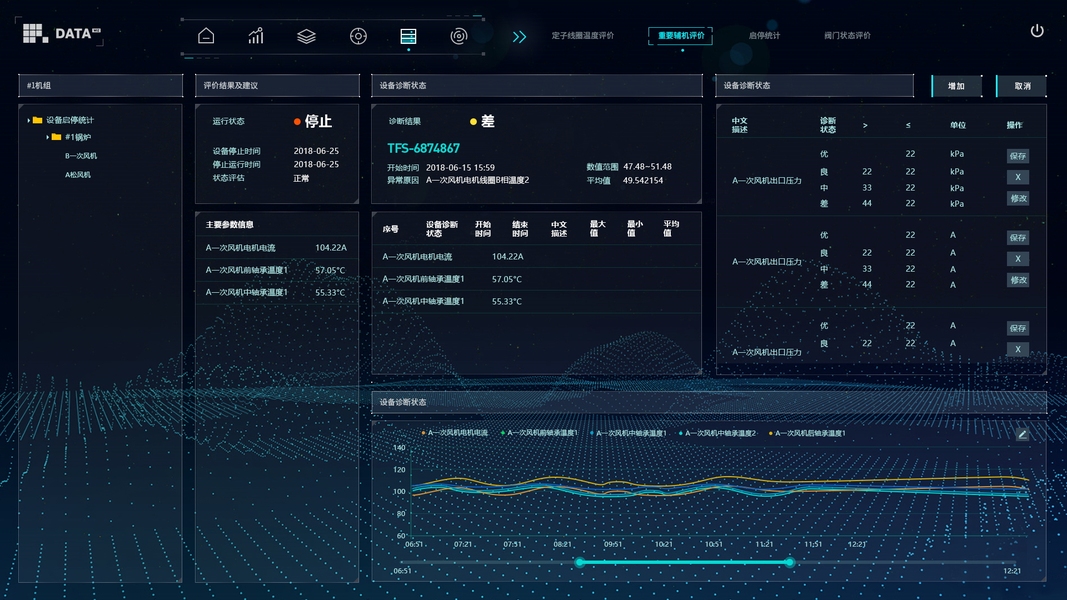Click the 最大值 column header
1067x600 pixels.
[597, 229]
